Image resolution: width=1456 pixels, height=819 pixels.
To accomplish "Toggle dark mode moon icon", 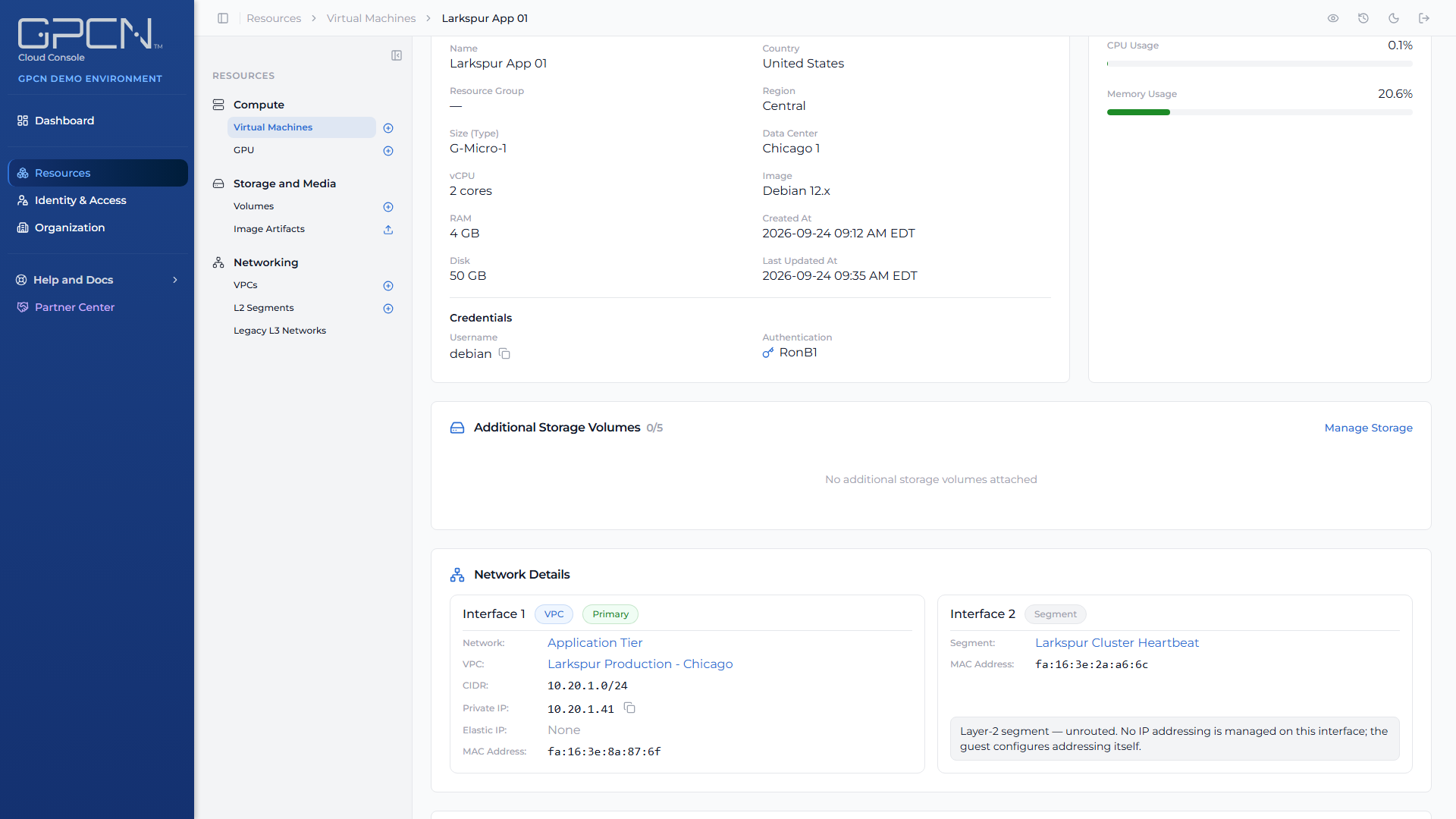I will point(1394,18).
